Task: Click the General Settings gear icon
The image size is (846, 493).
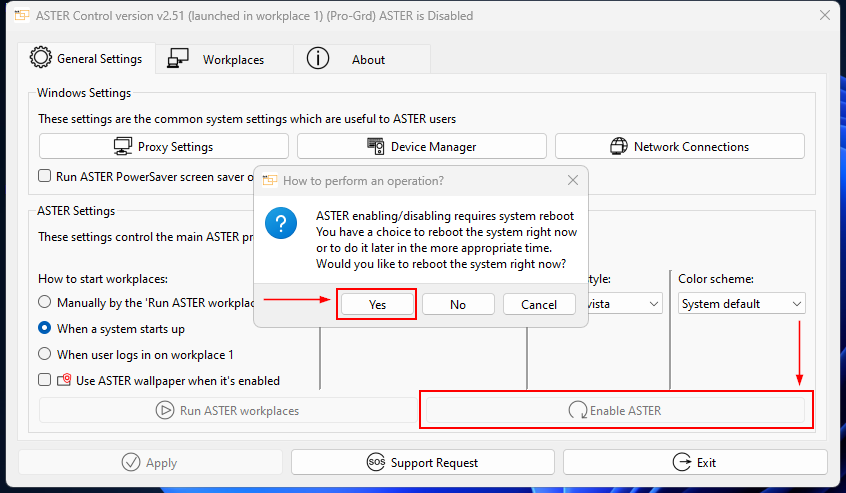Action: pyautogui.click(x=41, y=58)
